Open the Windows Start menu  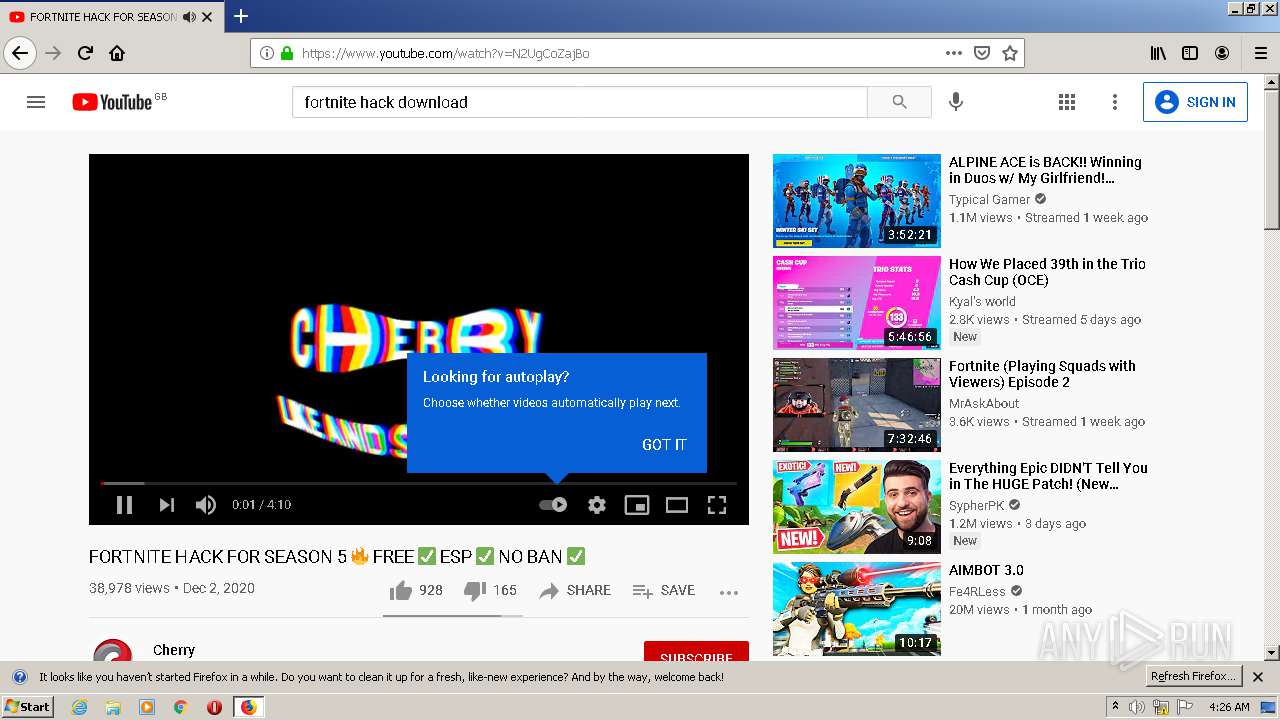point(28,706)
